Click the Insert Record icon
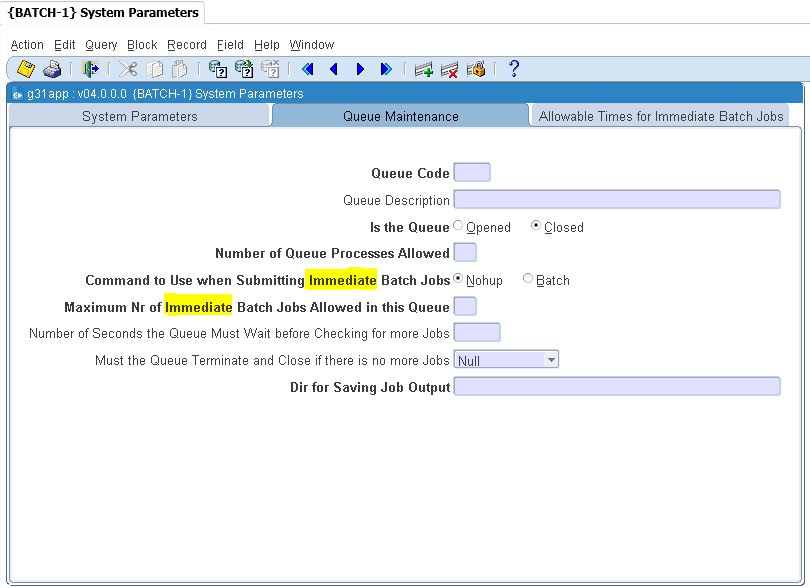This screenshot has width=810, height=588. (424, 69)
